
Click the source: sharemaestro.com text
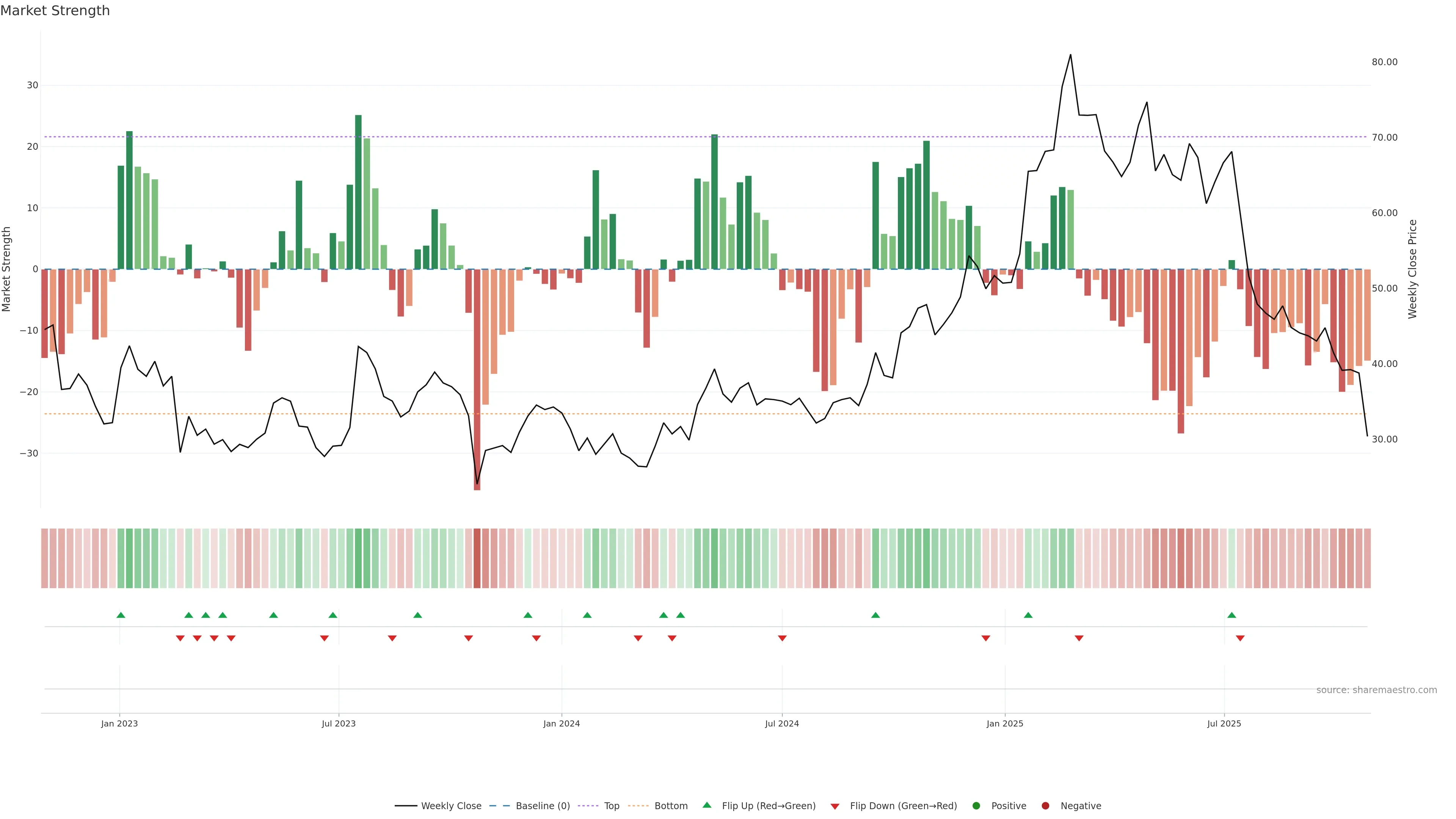coord(1376,690)
